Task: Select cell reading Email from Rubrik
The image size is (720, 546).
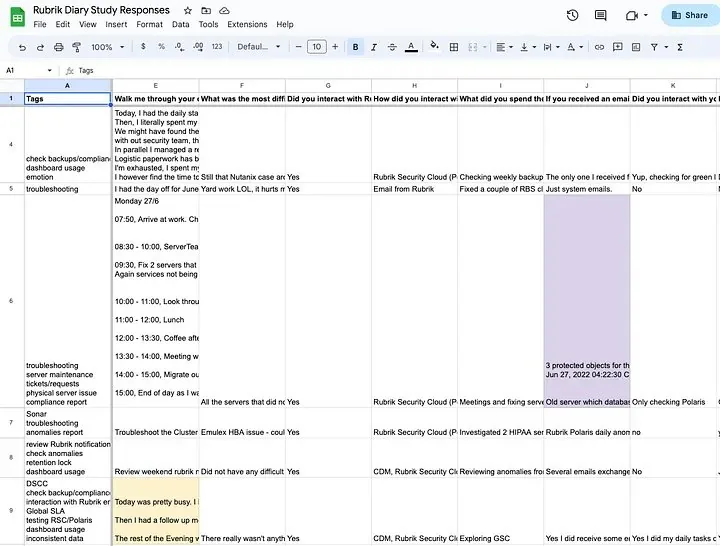Action: pos(414,189)
